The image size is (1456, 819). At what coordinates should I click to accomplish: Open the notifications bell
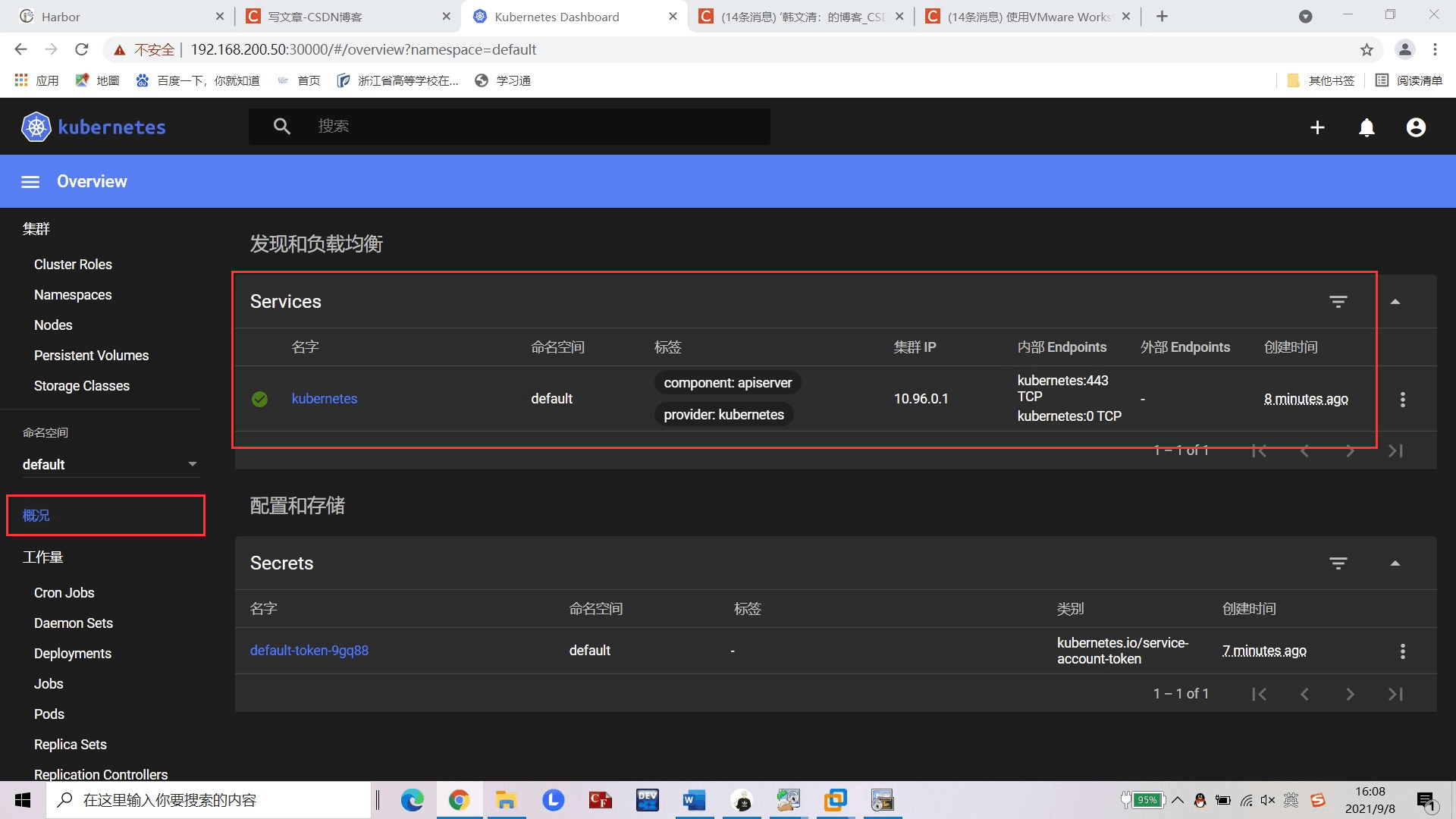click(1366, 127)
